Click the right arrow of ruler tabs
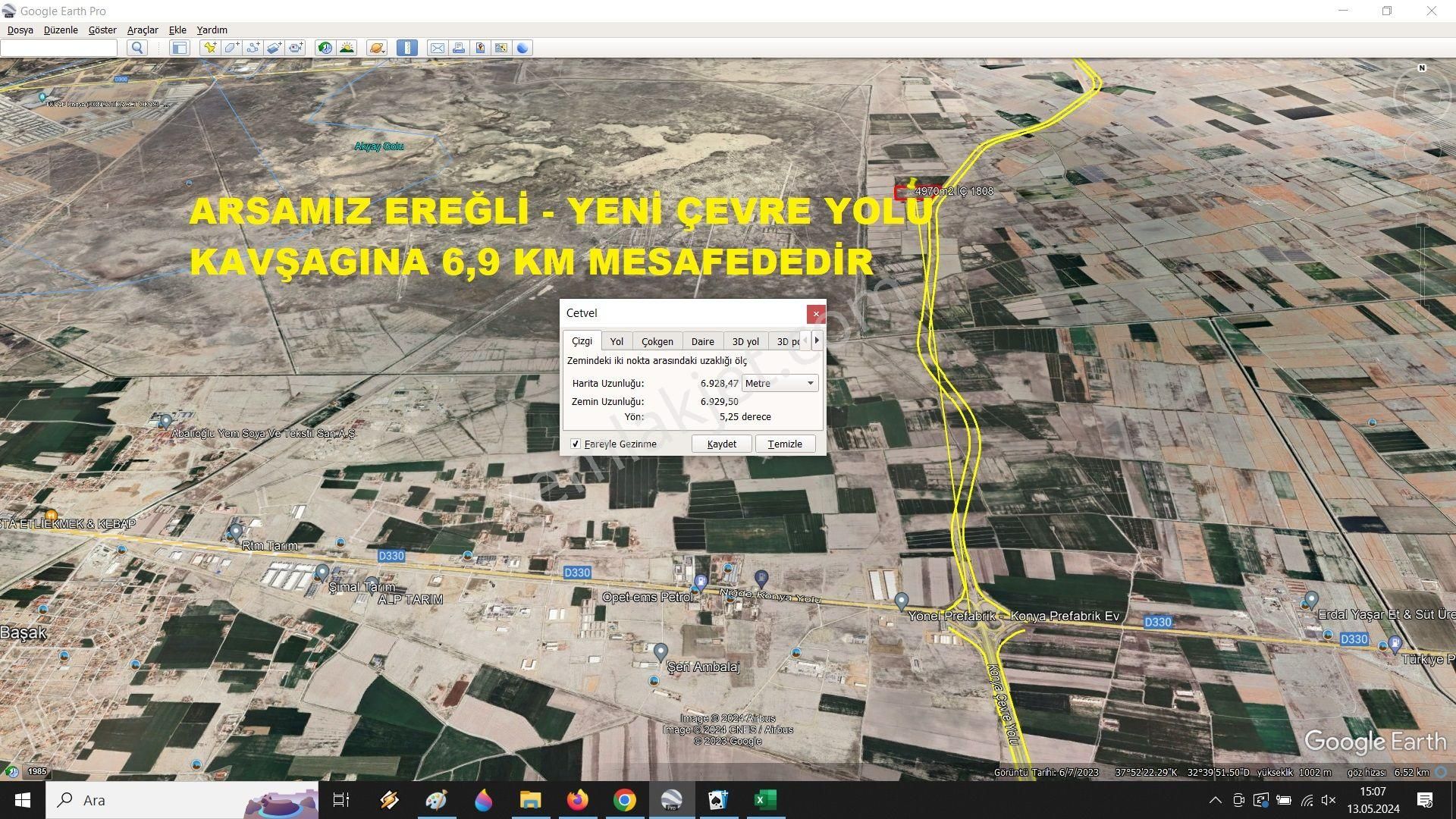1456x819 pixels. tap(817, 340)
